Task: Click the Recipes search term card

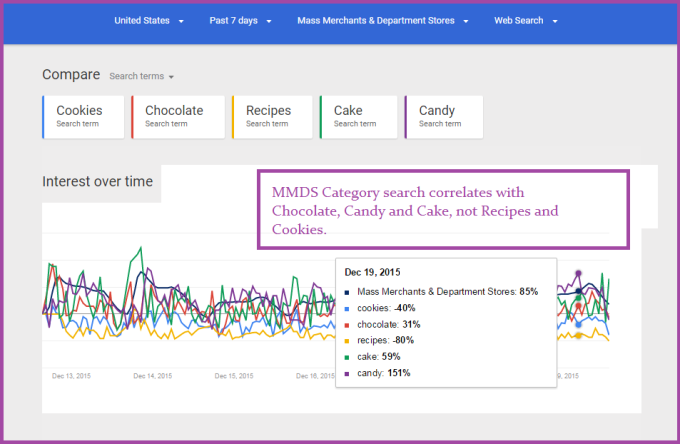Action: click(x=271, y=116)
